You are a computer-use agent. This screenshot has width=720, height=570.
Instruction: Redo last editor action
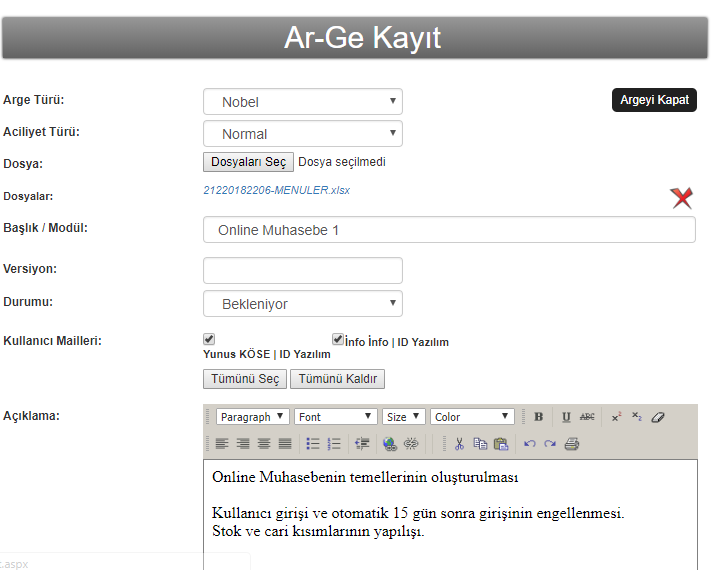pyautogui.click(x=550, y=444)
